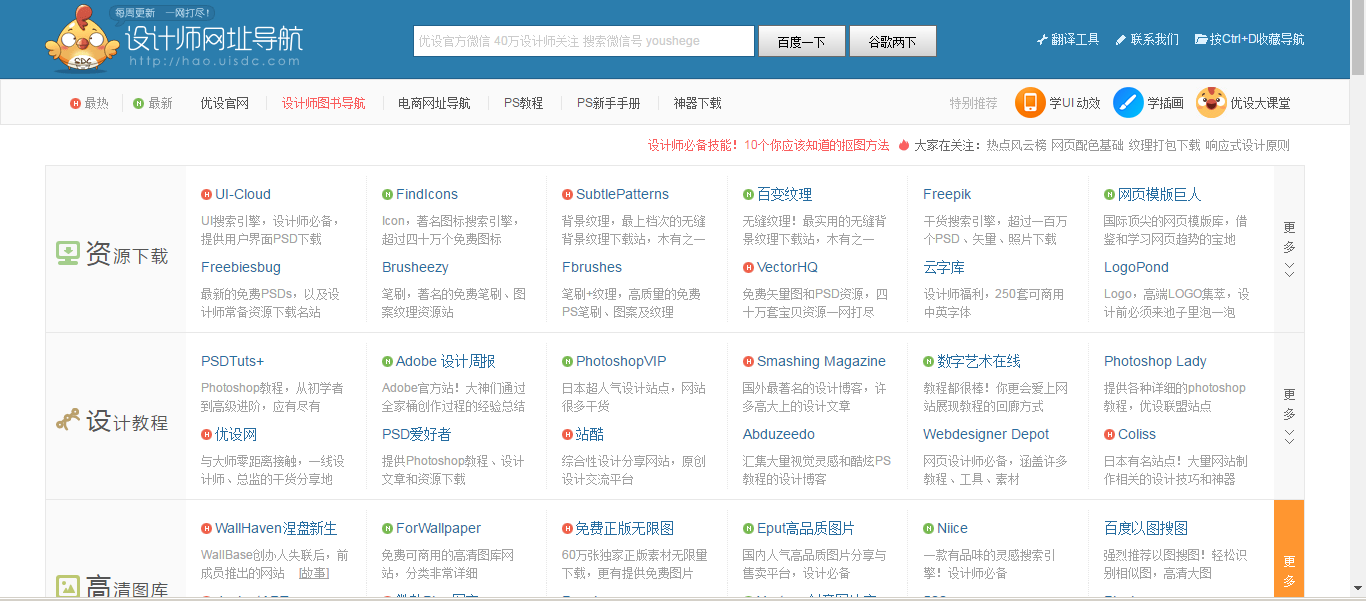The image size is (1366, 601).
Task: Open the SubtlePatterns link
Action: pyautogui.click(x=622, y=194)
